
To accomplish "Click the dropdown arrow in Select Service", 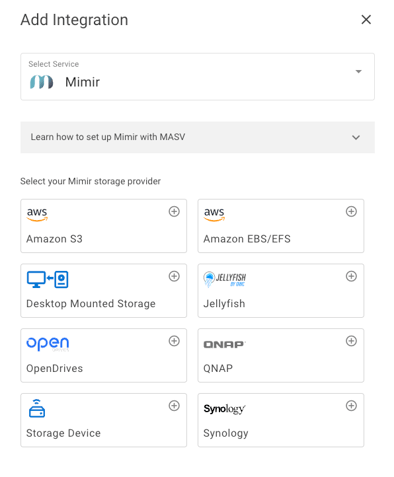I will click(x=359, y=71).
